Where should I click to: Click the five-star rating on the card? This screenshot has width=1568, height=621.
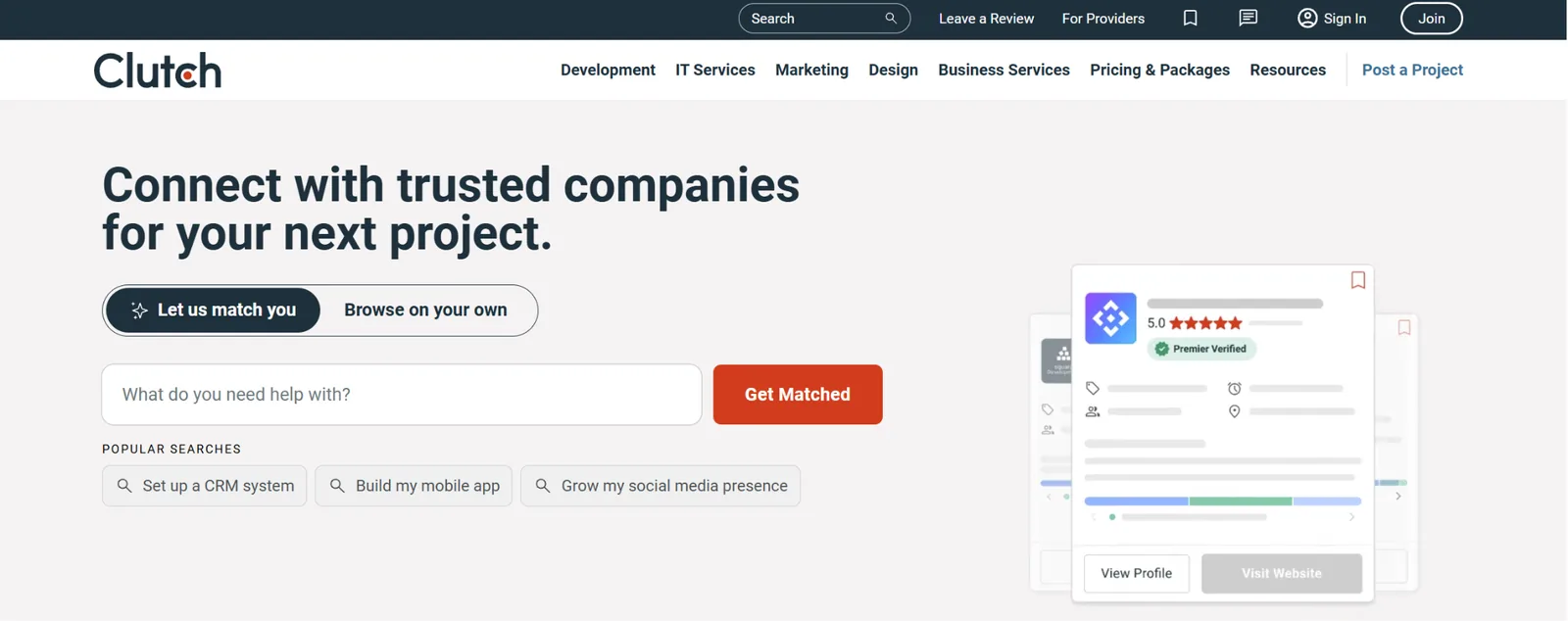click(1205, 323)
